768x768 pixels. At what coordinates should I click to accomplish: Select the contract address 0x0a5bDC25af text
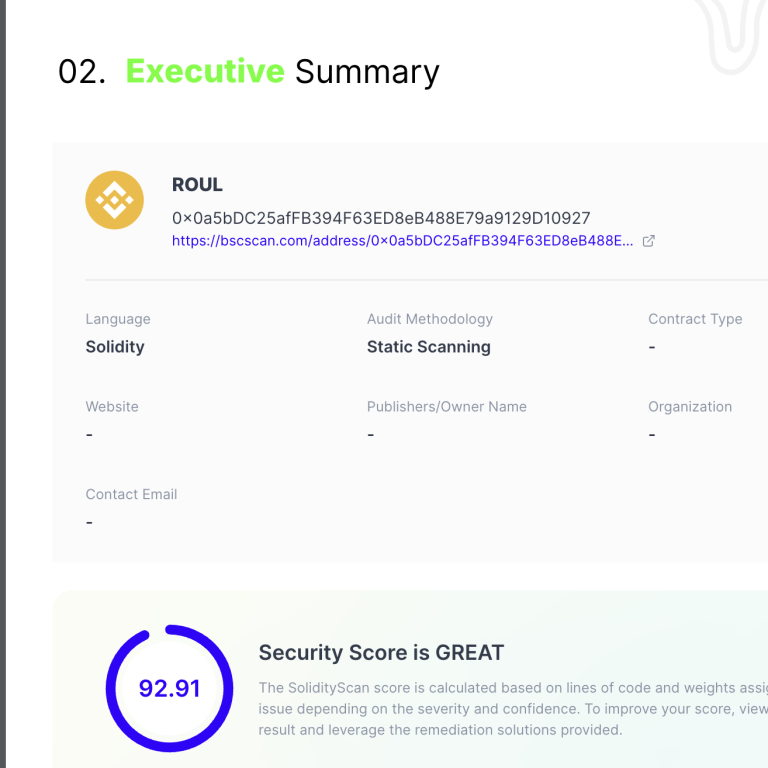pyautogui.click(x=381, y=218)
